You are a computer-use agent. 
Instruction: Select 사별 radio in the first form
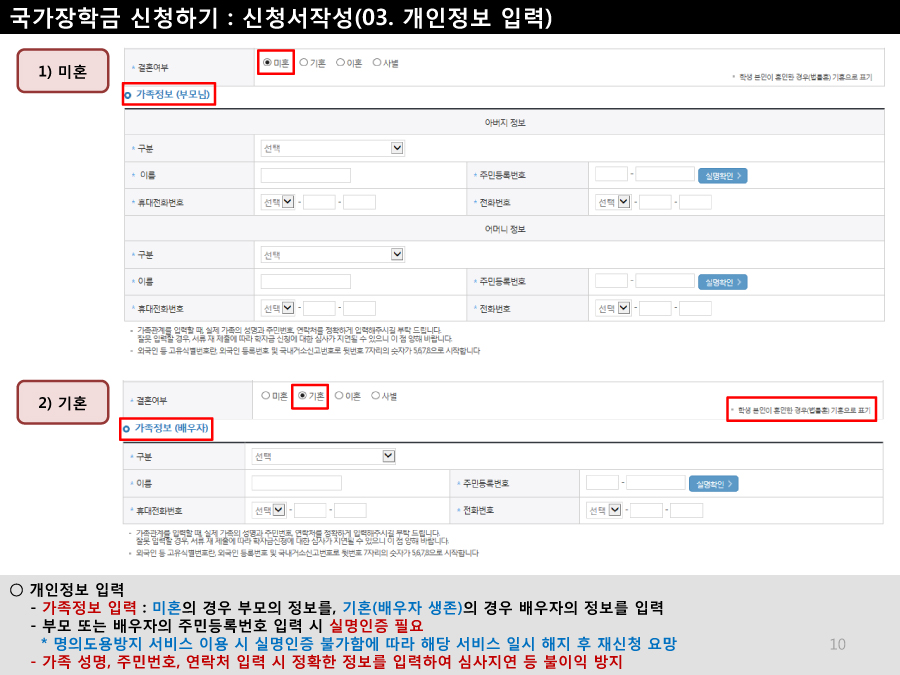tap(377, 63)
